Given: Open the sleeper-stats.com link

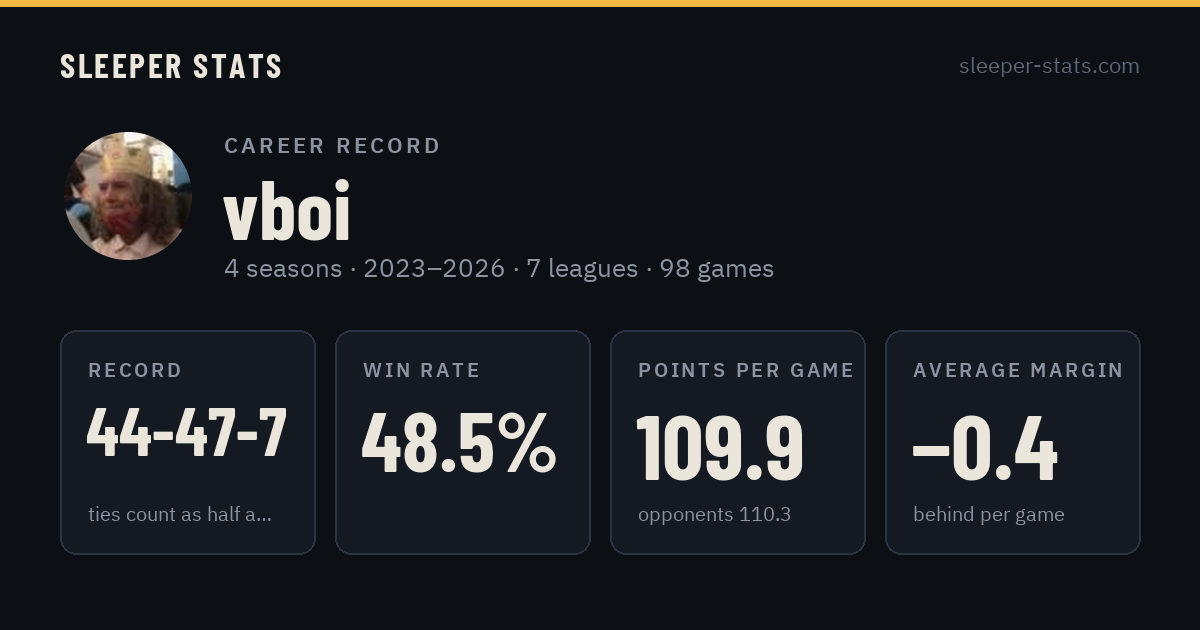Looking at the screenshot, I should [x=1049, y=66].
